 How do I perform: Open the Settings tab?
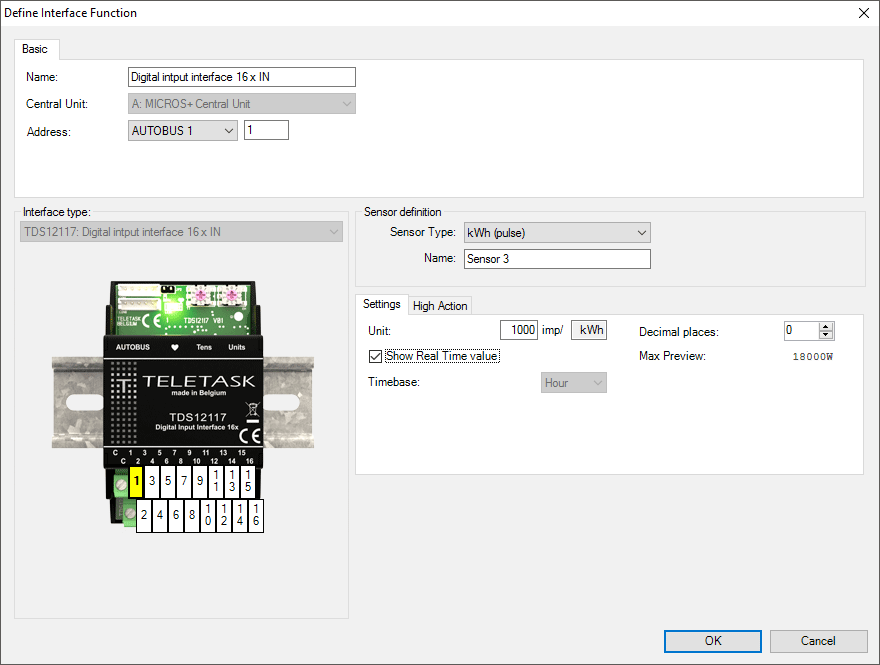click(x=382, y=305)
